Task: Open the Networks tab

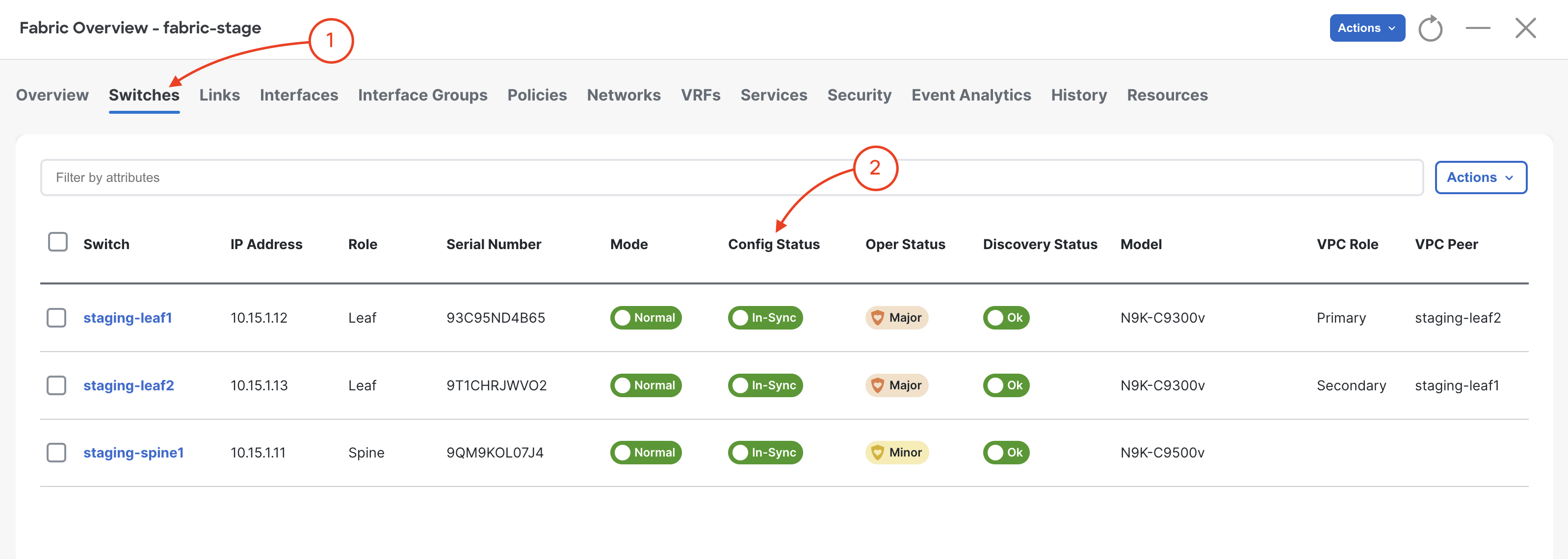Action: click(x=623, y=95)
